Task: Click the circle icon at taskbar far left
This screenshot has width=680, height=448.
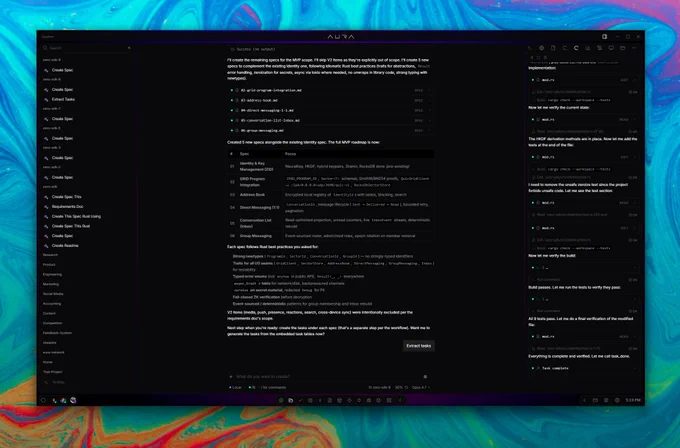Action: (43, 400)
